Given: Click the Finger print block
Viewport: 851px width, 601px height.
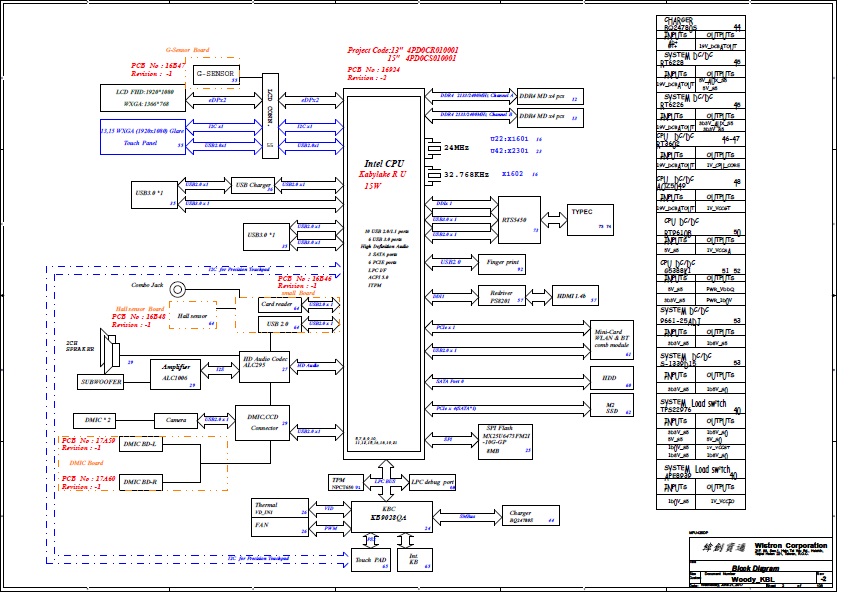Looking at the screenshot, I should point(502,264).
